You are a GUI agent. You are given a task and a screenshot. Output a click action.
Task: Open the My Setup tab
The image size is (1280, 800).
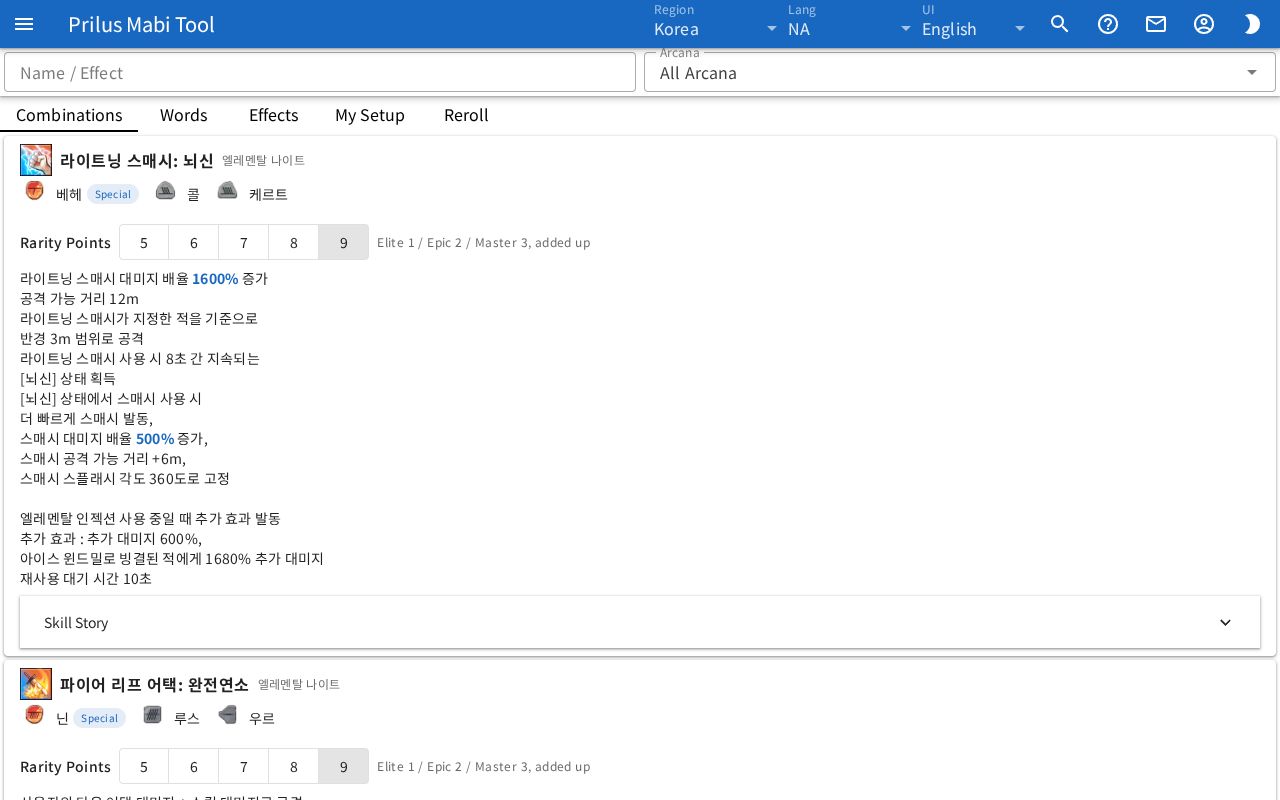[x=370, y=115]
